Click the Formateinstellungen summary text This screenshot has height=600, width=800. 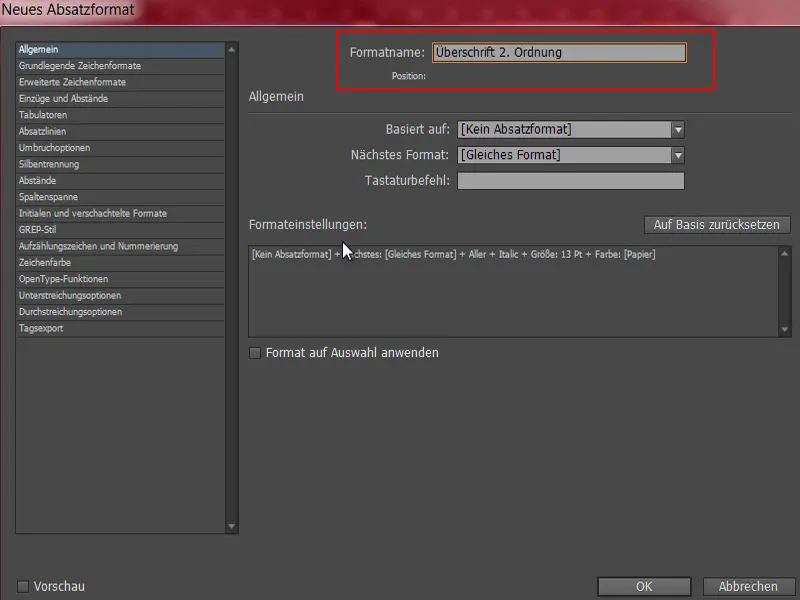pos(454,254)
